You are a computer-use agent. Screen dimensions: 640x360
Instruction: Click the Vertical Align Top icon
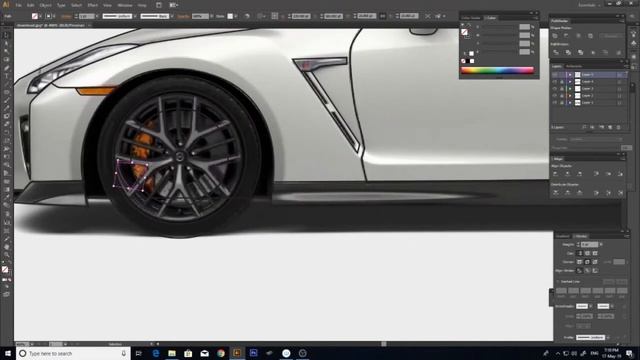[x=596, y=174]
